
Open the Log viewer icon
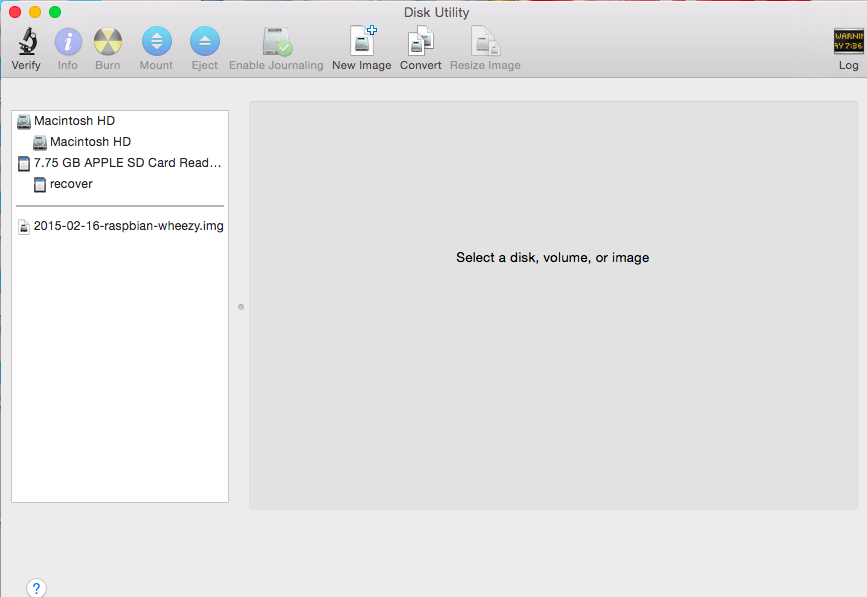(848, 42)
